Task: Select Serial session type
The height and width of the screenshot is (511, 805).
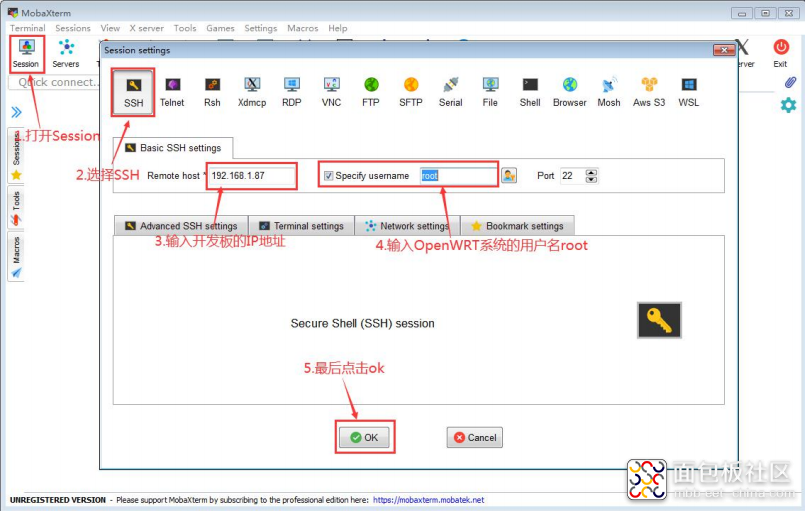Action: 450,92
